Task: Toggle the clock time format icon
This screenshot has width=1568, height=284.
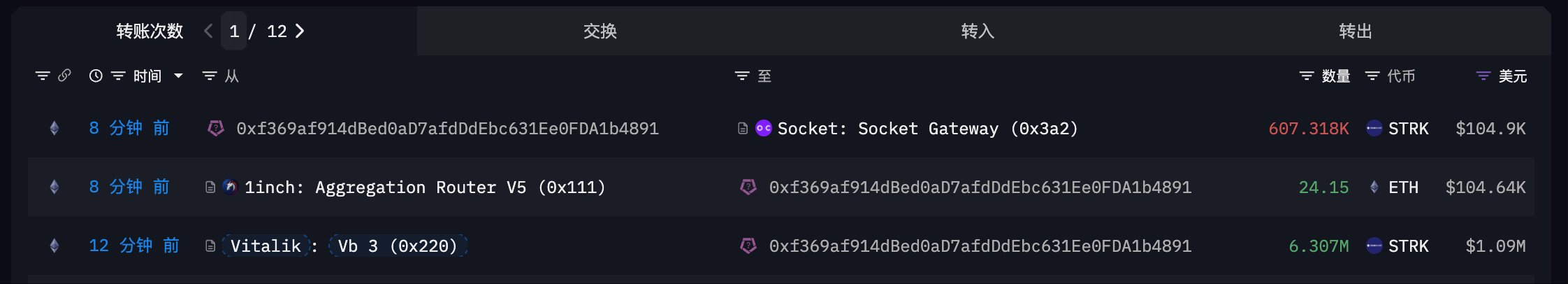Action: click(96, 76)
